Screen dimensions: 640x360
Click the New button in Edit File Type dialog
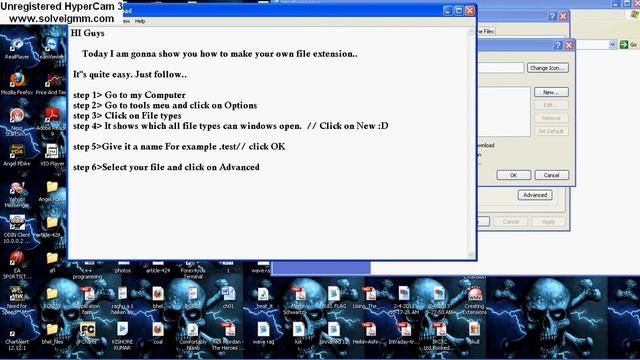coord(551,92)
